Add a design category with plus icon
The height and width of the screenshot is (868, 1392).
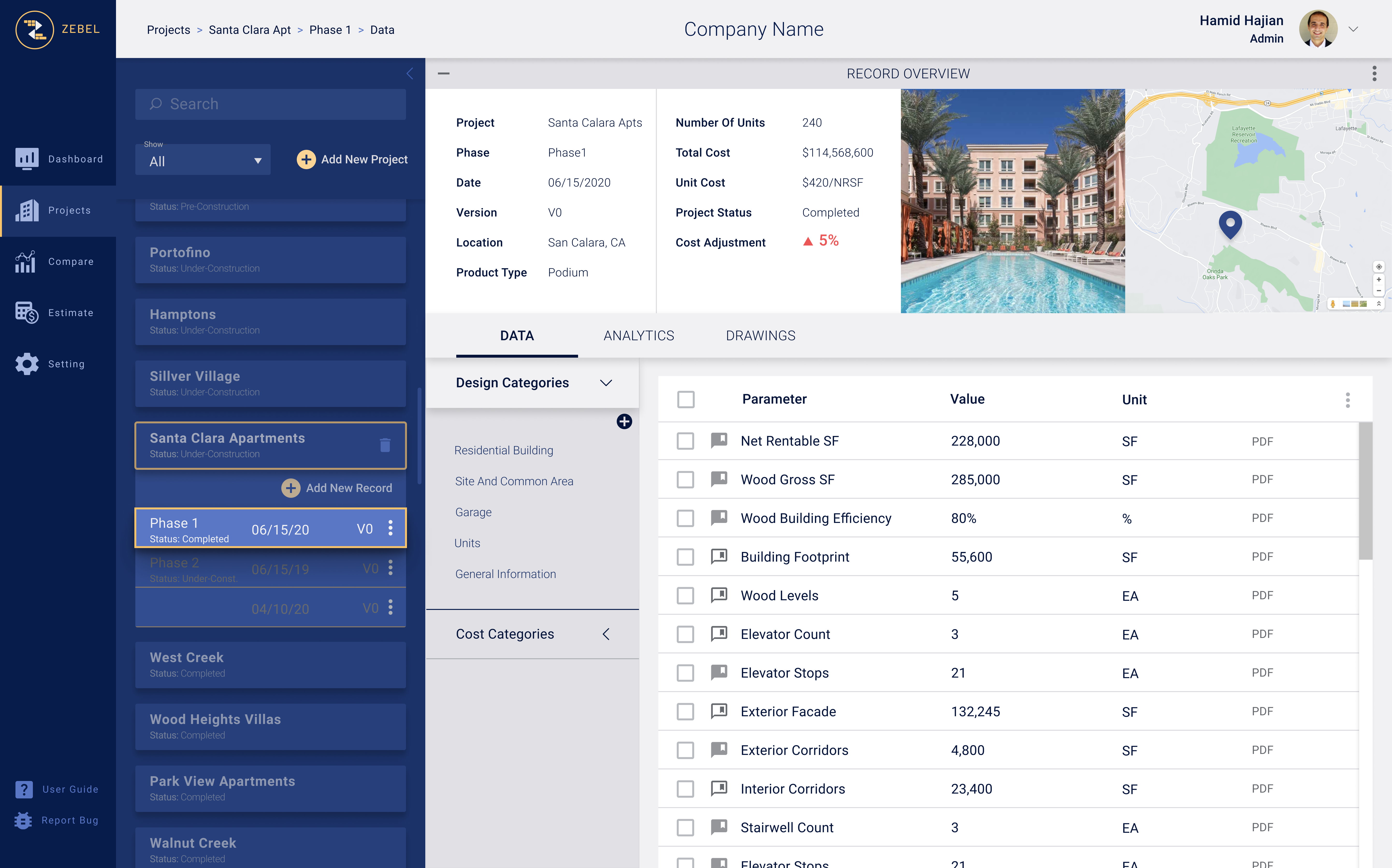coord(624,421)
